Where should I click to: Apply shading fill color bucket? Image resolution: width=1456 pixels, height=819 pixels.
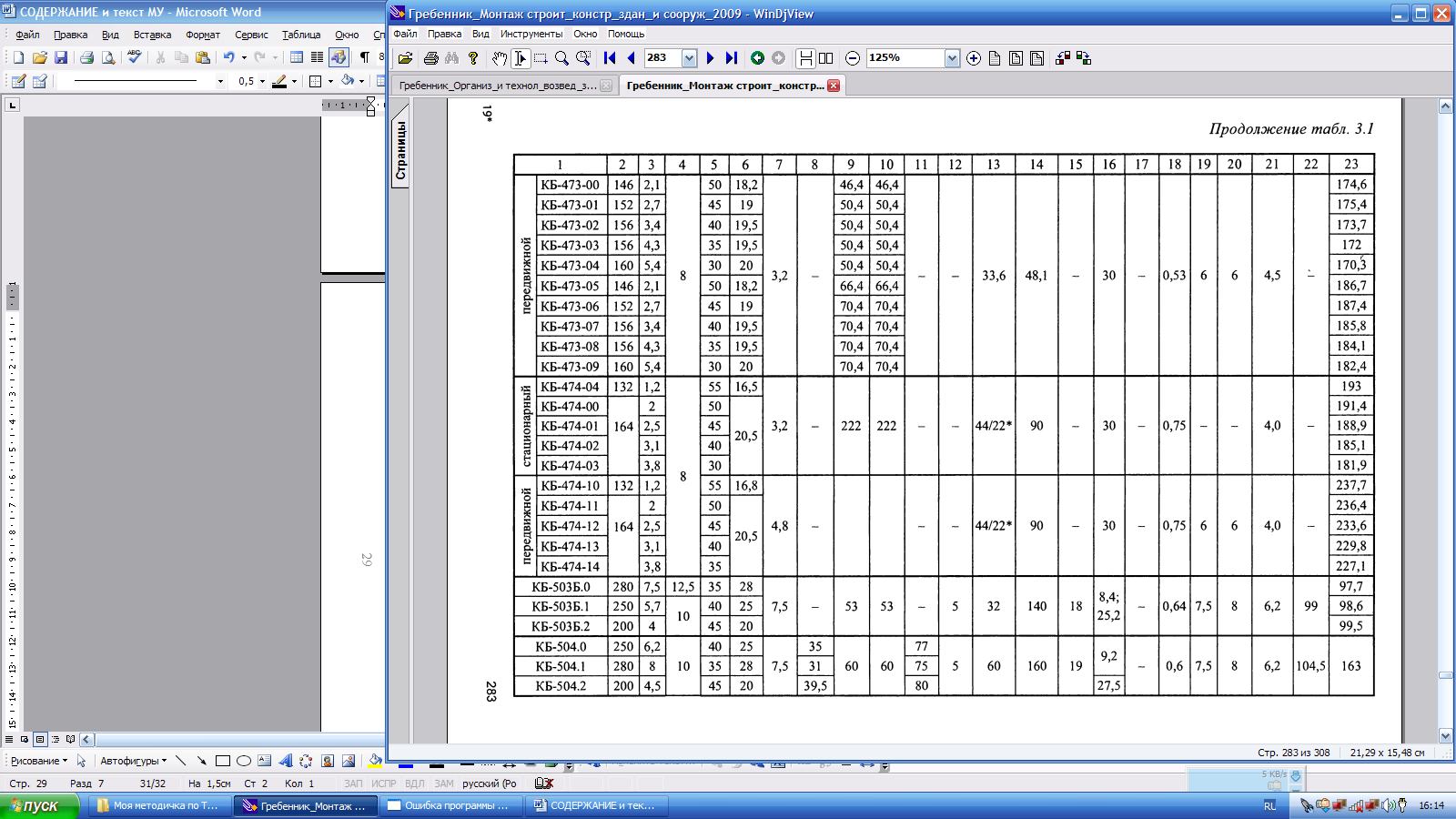pos(347,81)
